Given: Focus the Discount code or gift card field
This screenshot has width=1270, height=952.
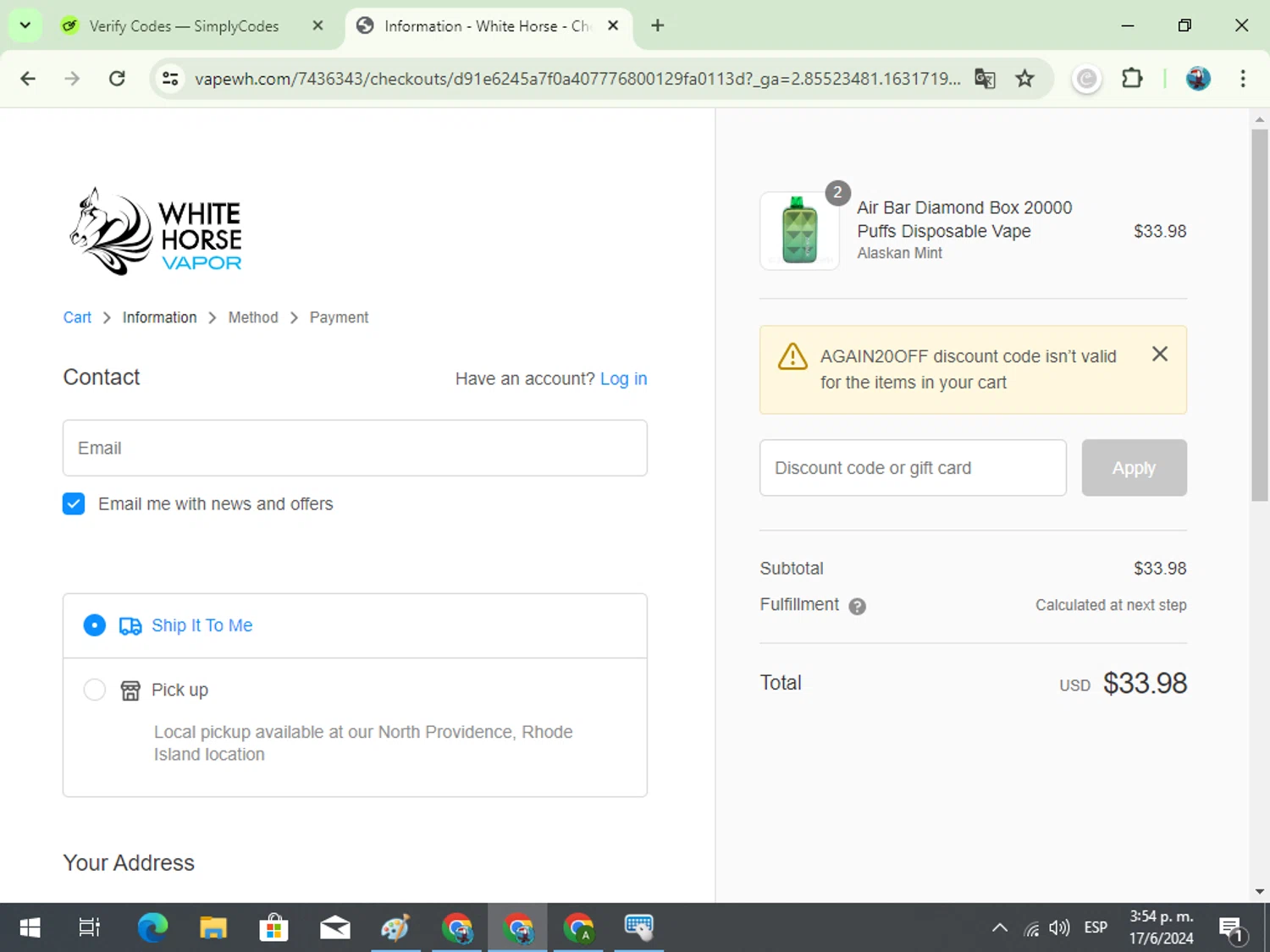Looking at the screenshot, I should click(913, 468).
